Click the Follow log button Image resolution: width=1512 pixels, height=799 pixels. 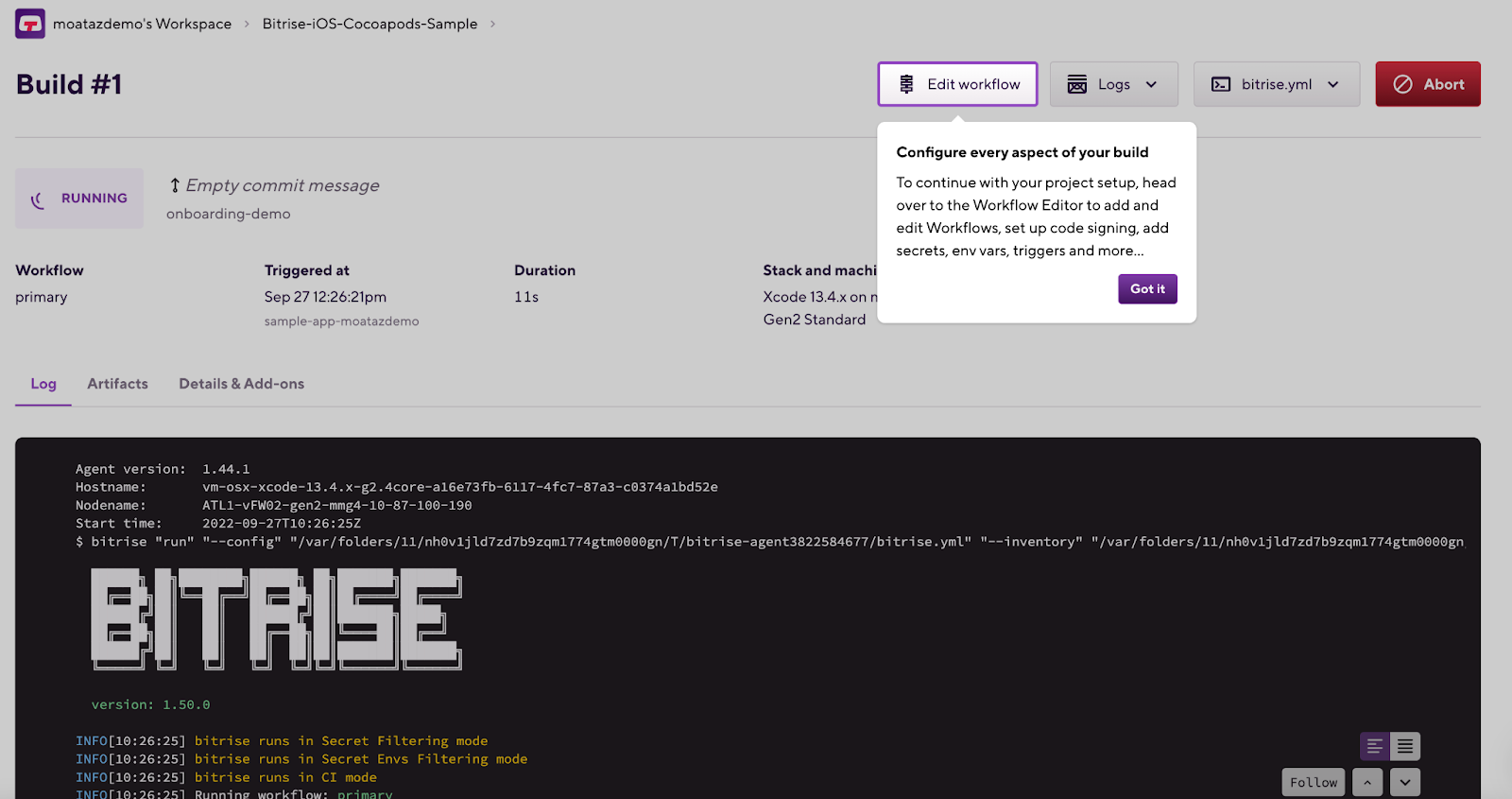pos(1314,782)
